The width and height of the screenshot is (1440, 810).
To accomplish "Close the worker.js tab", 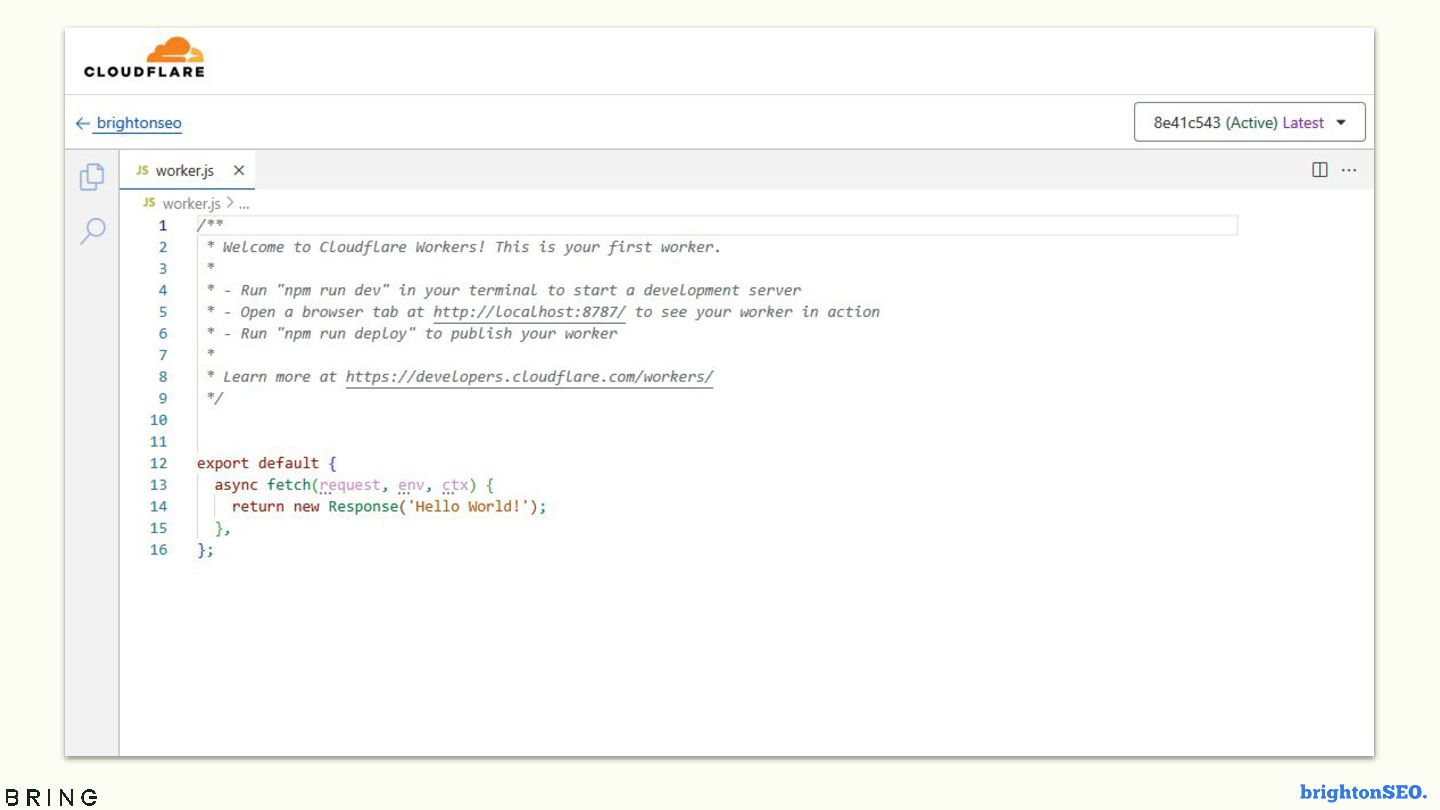I will [239, 171].
